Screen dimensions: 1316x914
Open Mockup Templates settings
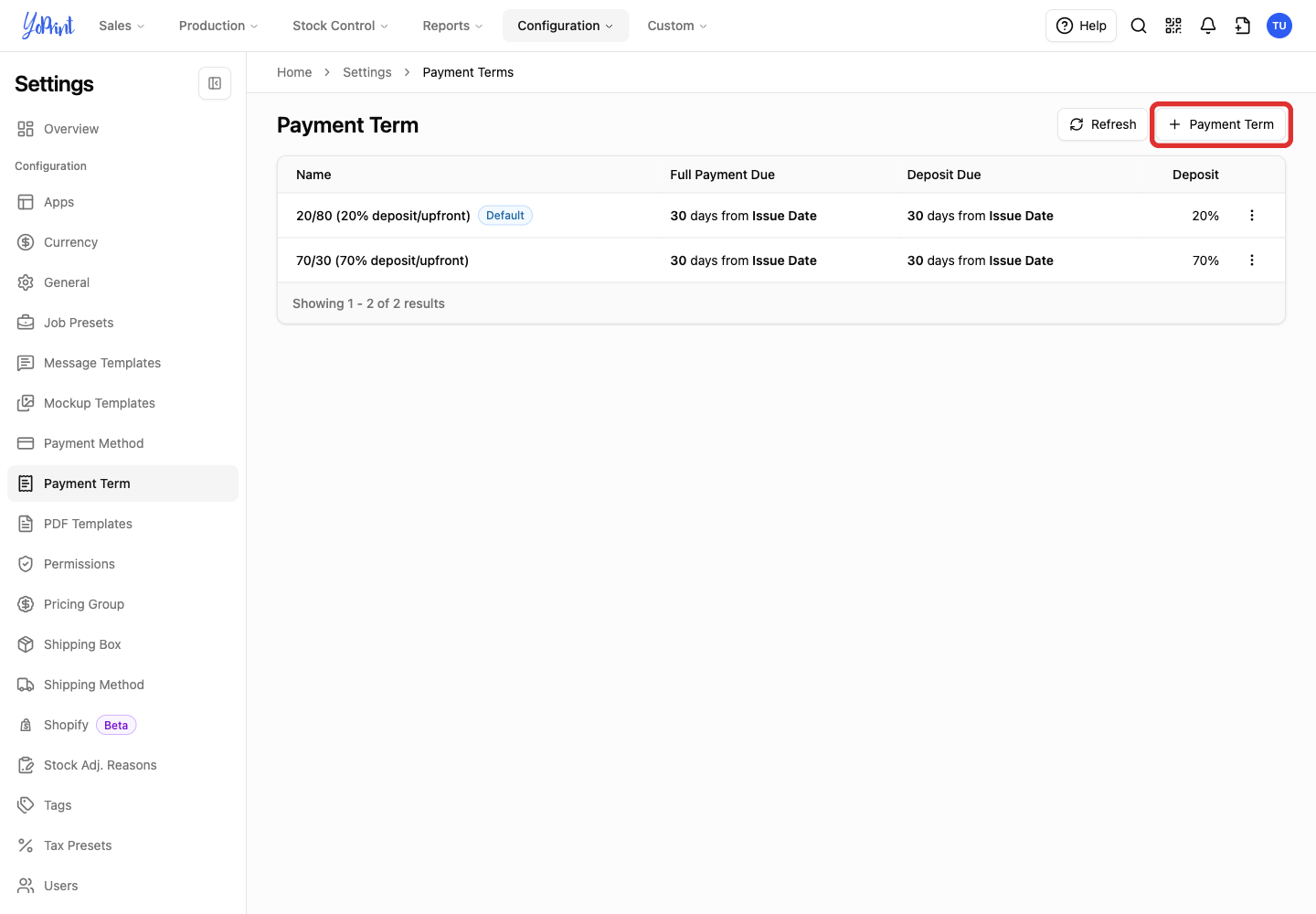pos(122,403)
